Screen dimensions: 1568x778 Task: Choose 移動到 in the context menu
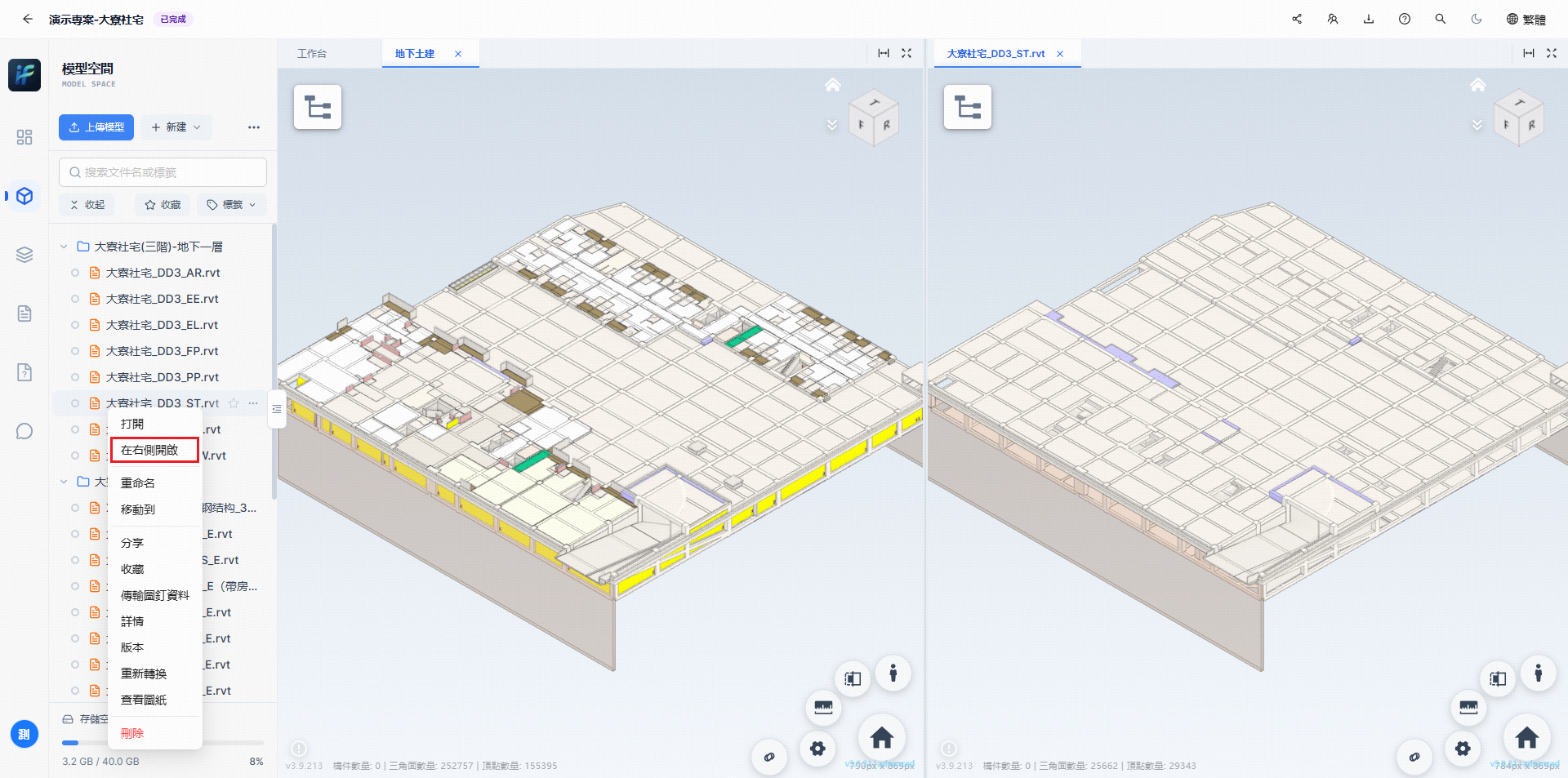(155, 509)
